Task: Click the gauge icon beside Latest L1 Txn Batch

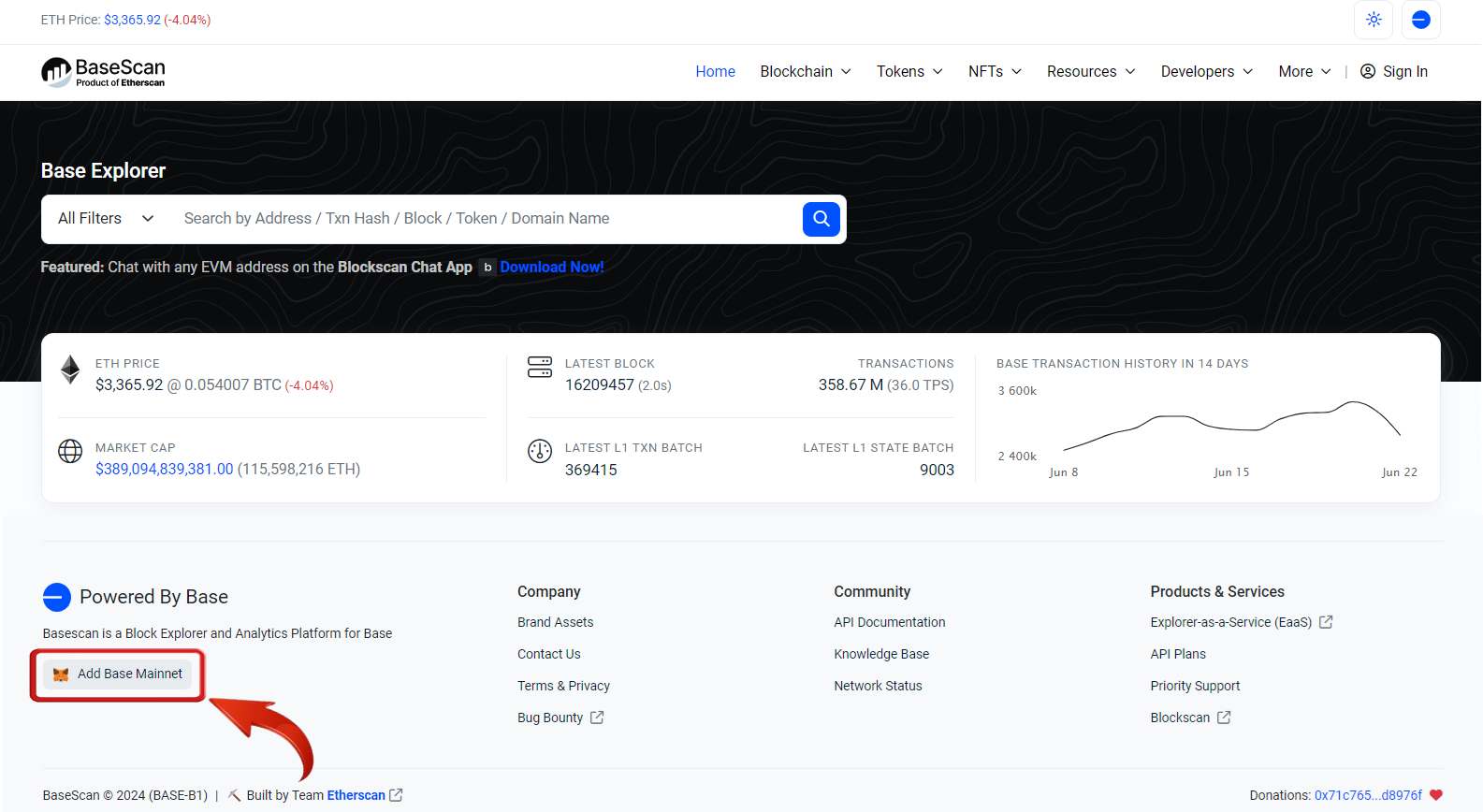Action: (x=540, y=451)
